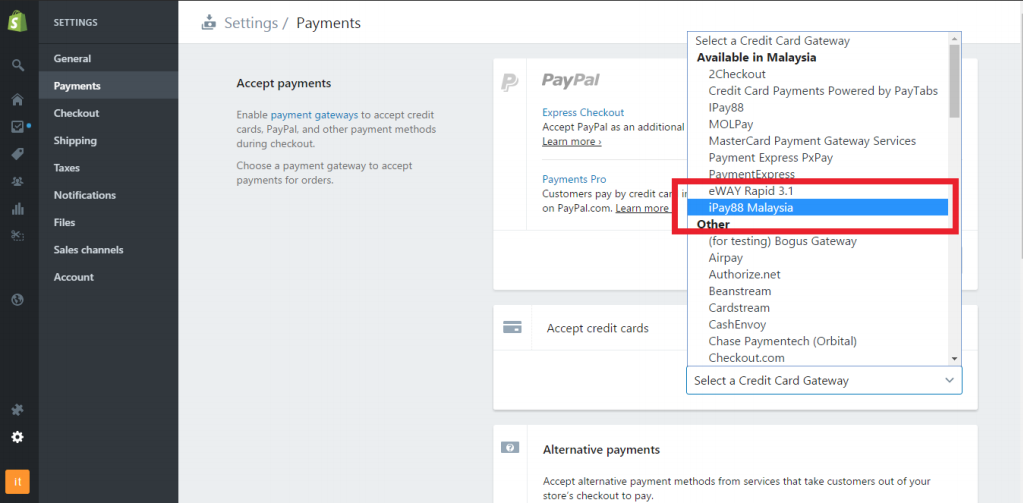Click Payments Pro link
The image size is (1023, 503).
coord(574,179)
